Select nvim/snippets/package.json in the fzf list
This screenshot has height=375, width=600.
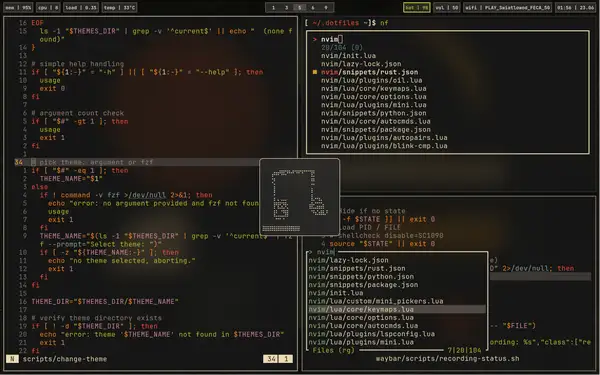click(376, 129)
